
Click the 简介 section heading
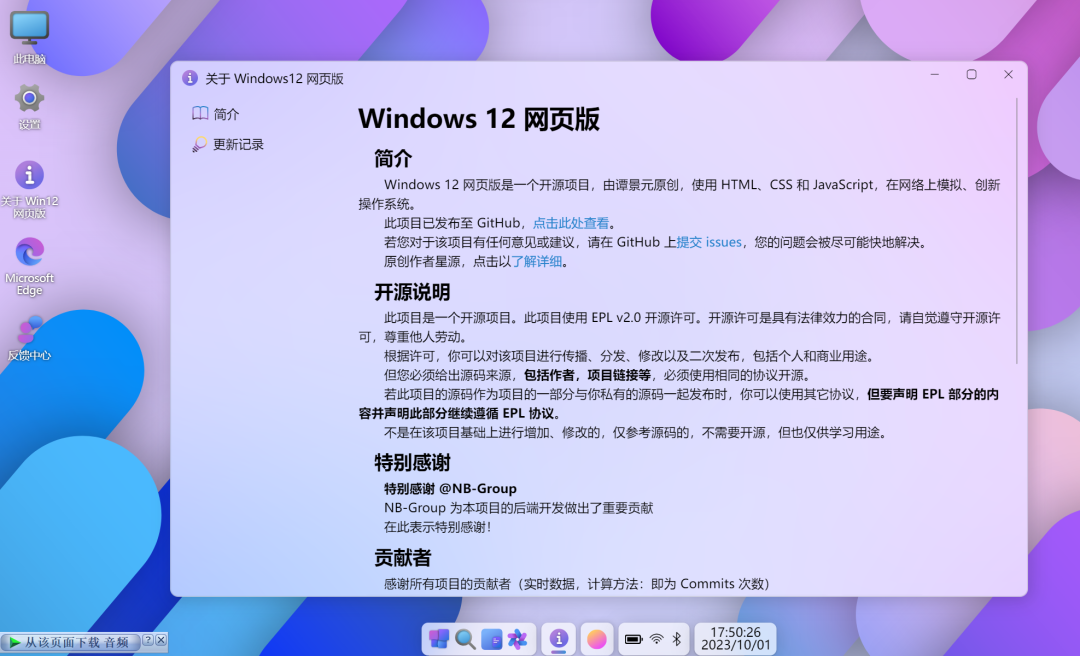(x=393, y=158)
